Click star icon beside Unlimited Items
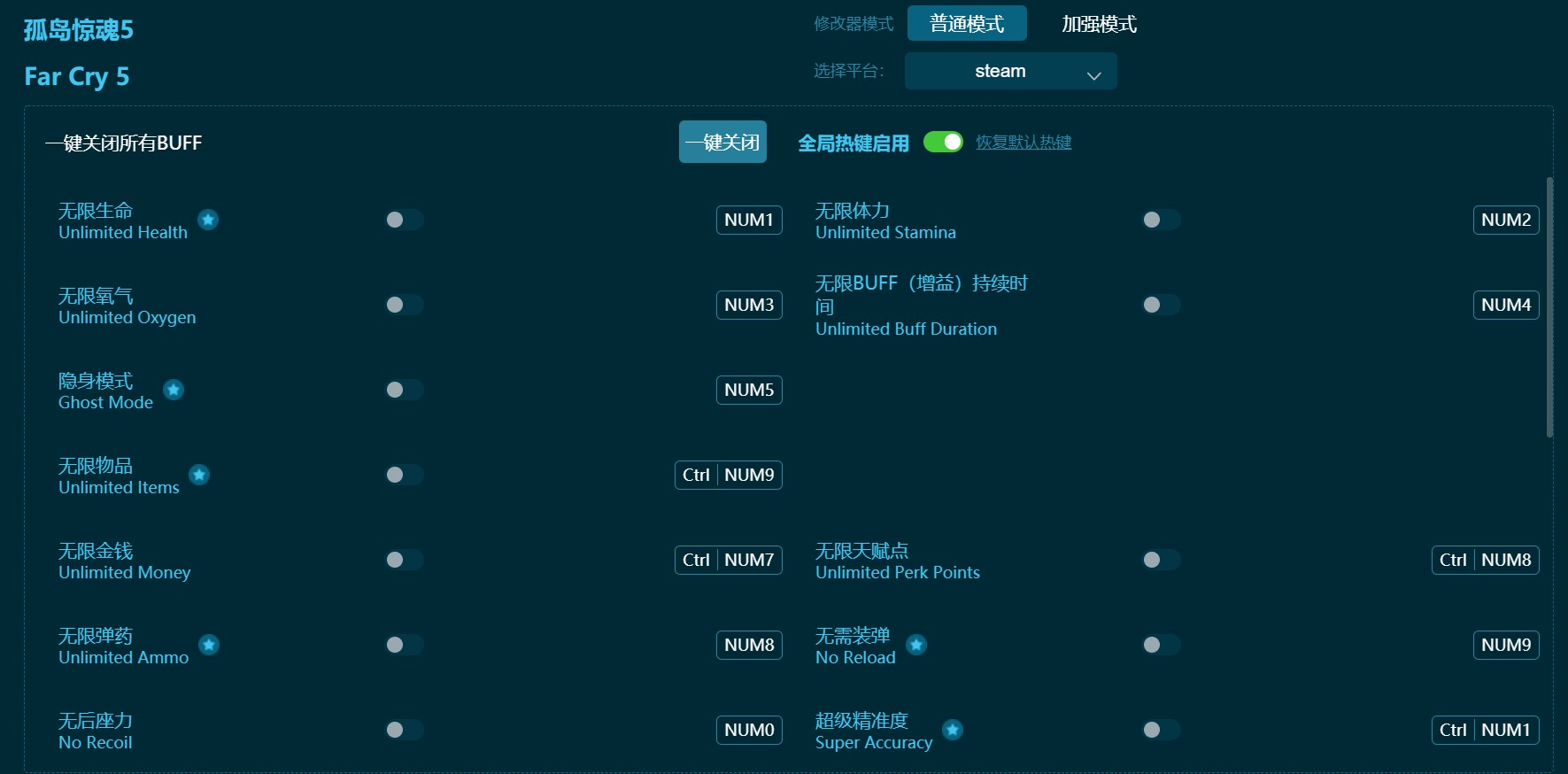This screenshot has width=1568, height=774. [199, 475]
